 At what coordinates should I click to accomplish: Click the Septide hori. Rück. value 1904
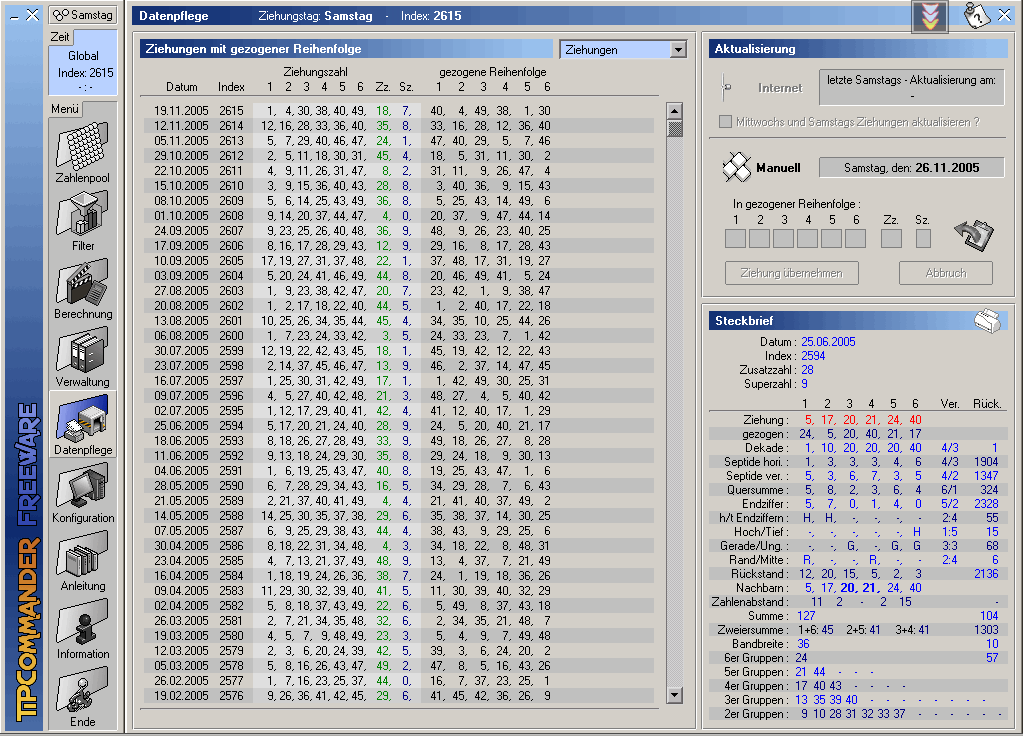986,462
